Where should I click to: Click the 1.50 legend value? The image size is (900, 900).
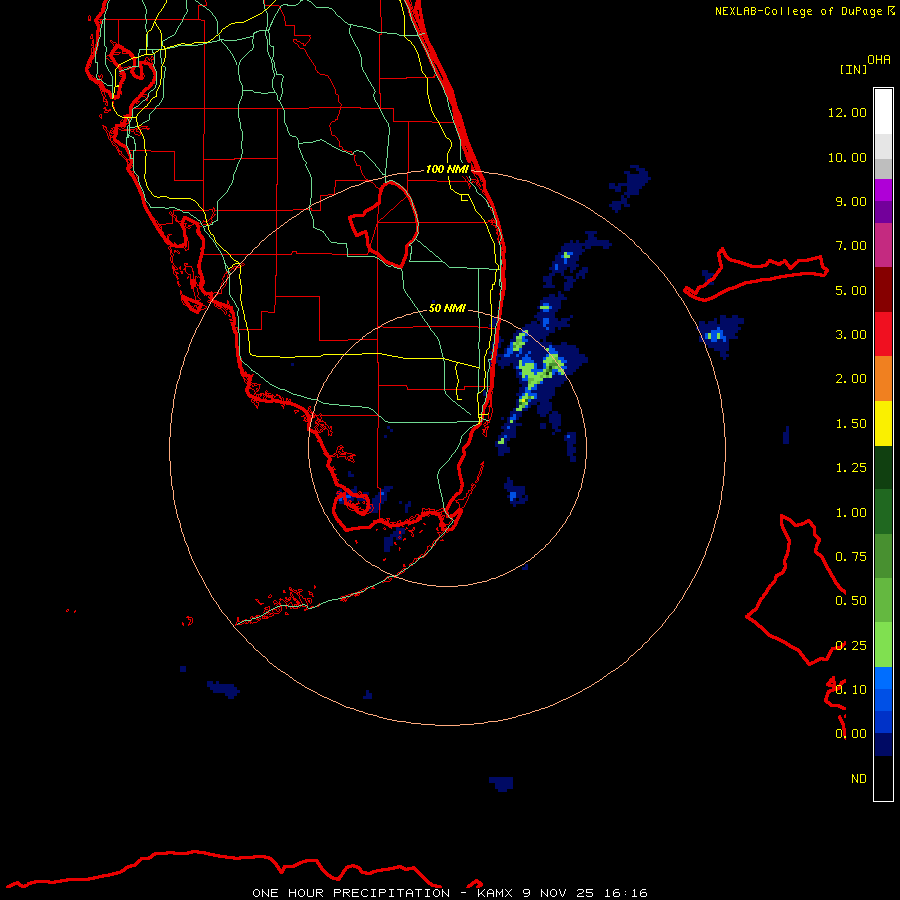(851, 424)
